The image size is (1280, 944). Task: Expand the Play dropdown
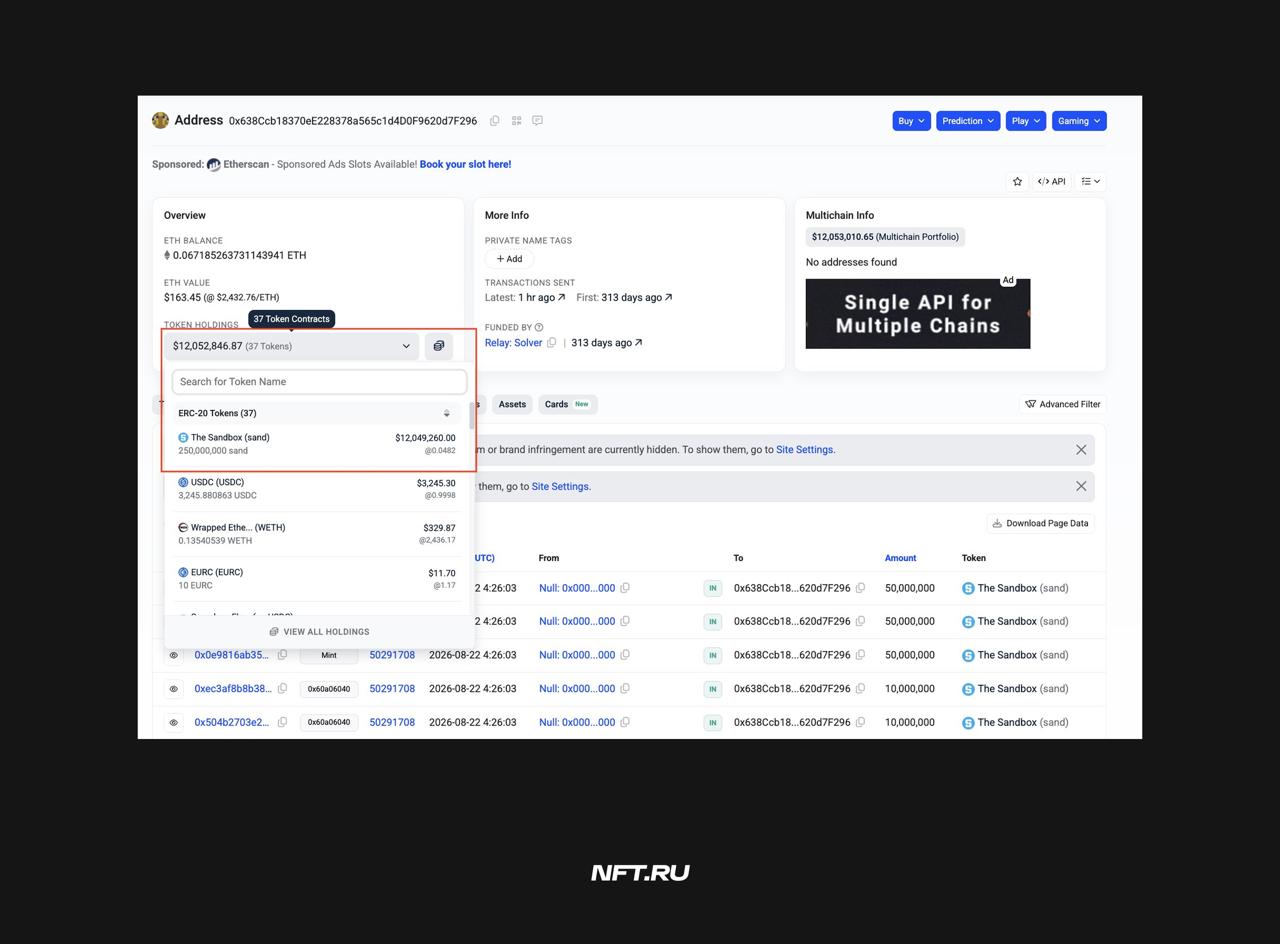click(x=1026, y=121)
